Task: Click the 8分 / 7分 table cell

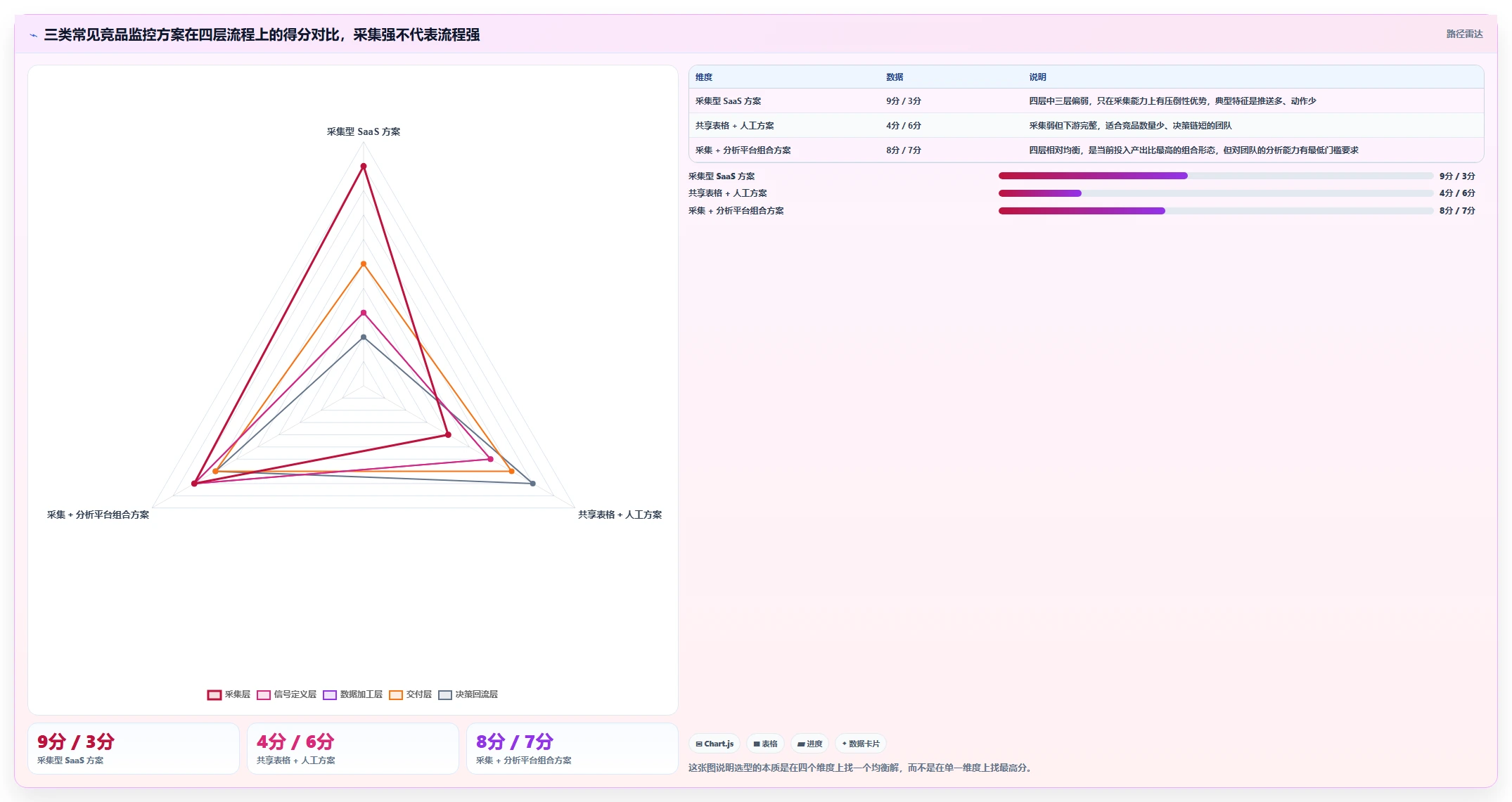Action: 903,150
